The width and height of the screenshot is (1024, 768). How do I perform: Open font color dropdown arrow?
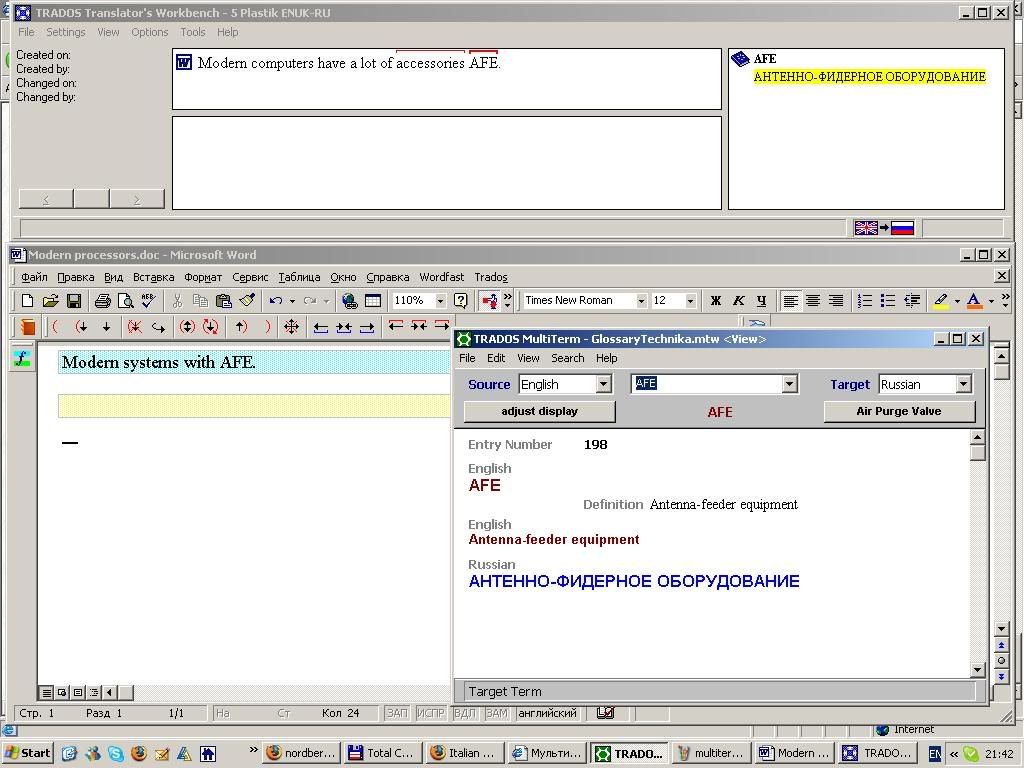(x=991, y=301)
